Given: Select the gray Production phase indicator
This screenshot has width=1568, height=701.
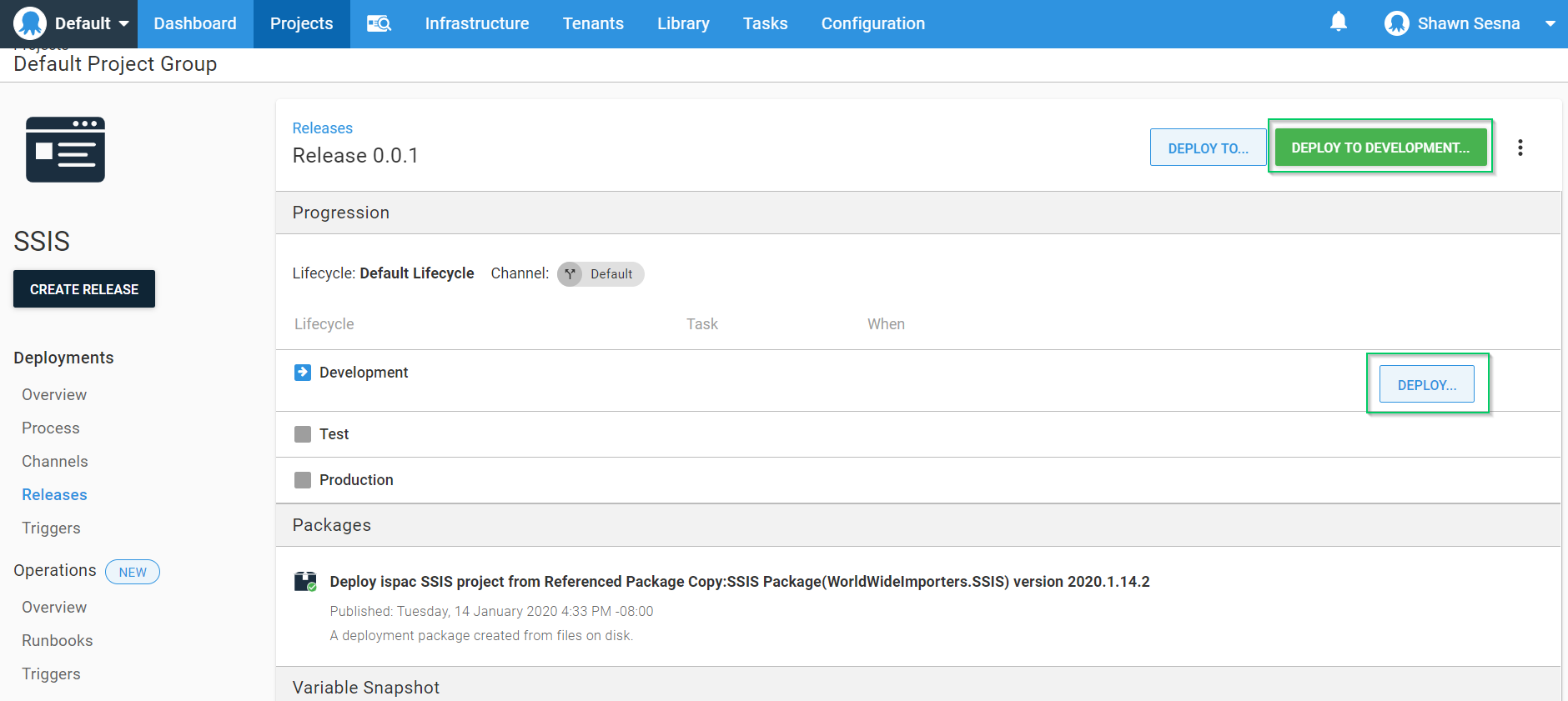Looking at the screenshot, I should 303,480.
